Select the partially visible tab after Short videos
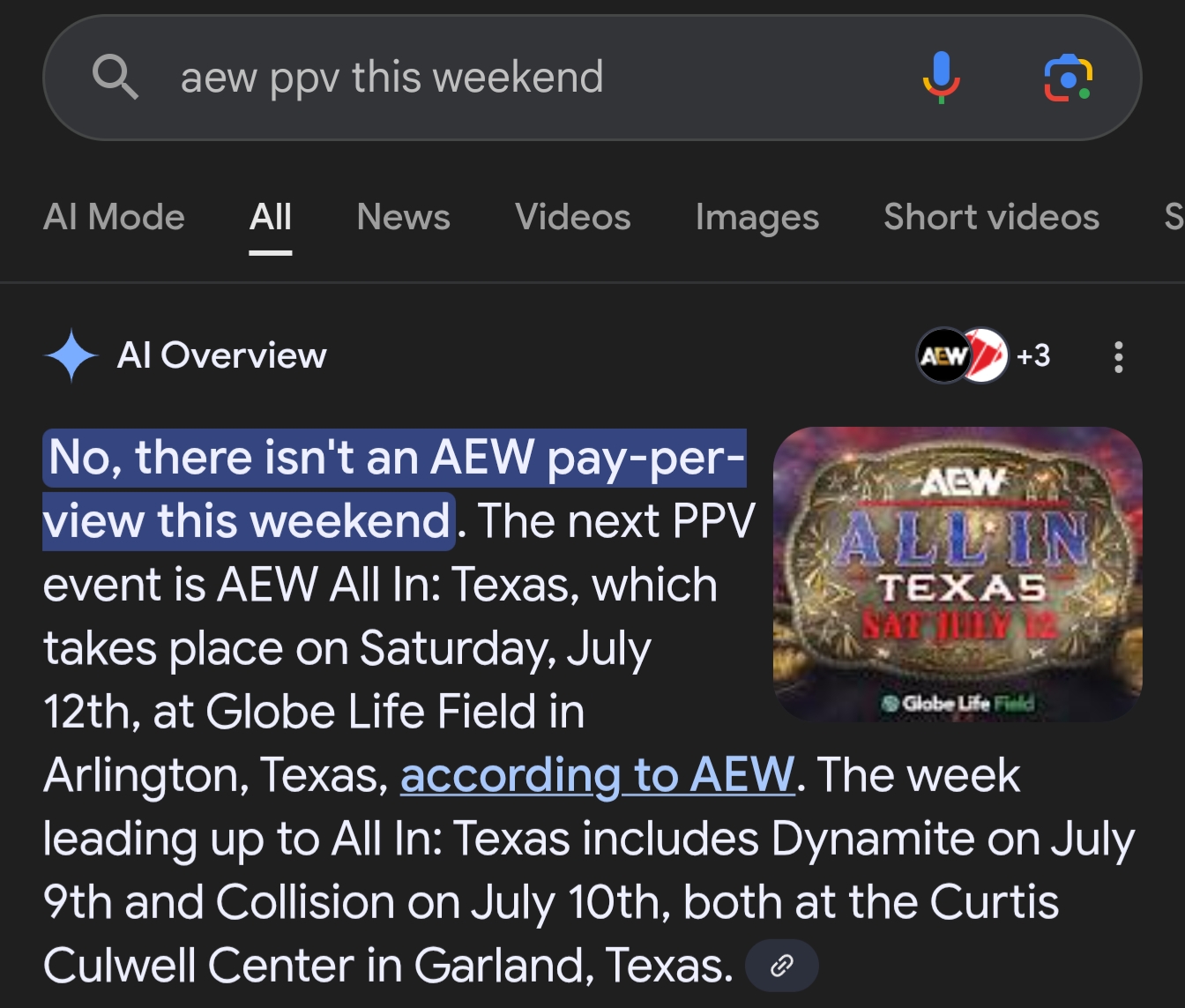The height and width of the screenshot is (1008, 1185). coord(1174,217)
